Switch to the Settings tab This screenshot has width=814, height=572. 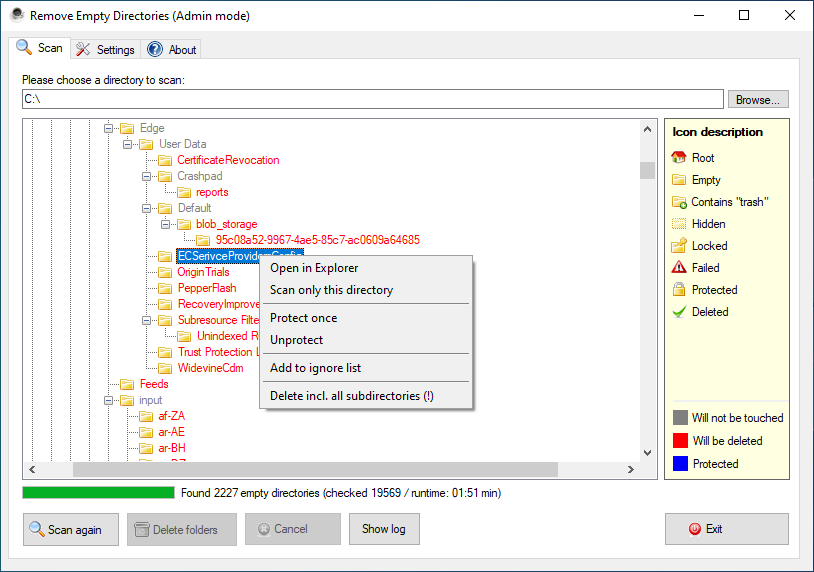pyautogui.click(x=106, y=50)
